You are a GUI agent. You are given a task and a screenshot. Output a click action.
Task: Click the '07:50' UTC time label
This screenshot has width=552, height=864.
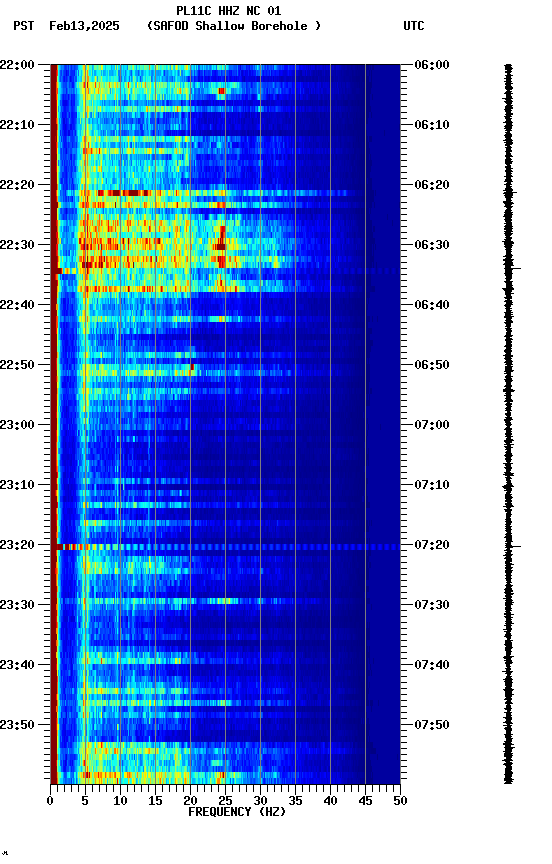click(432, 726)
